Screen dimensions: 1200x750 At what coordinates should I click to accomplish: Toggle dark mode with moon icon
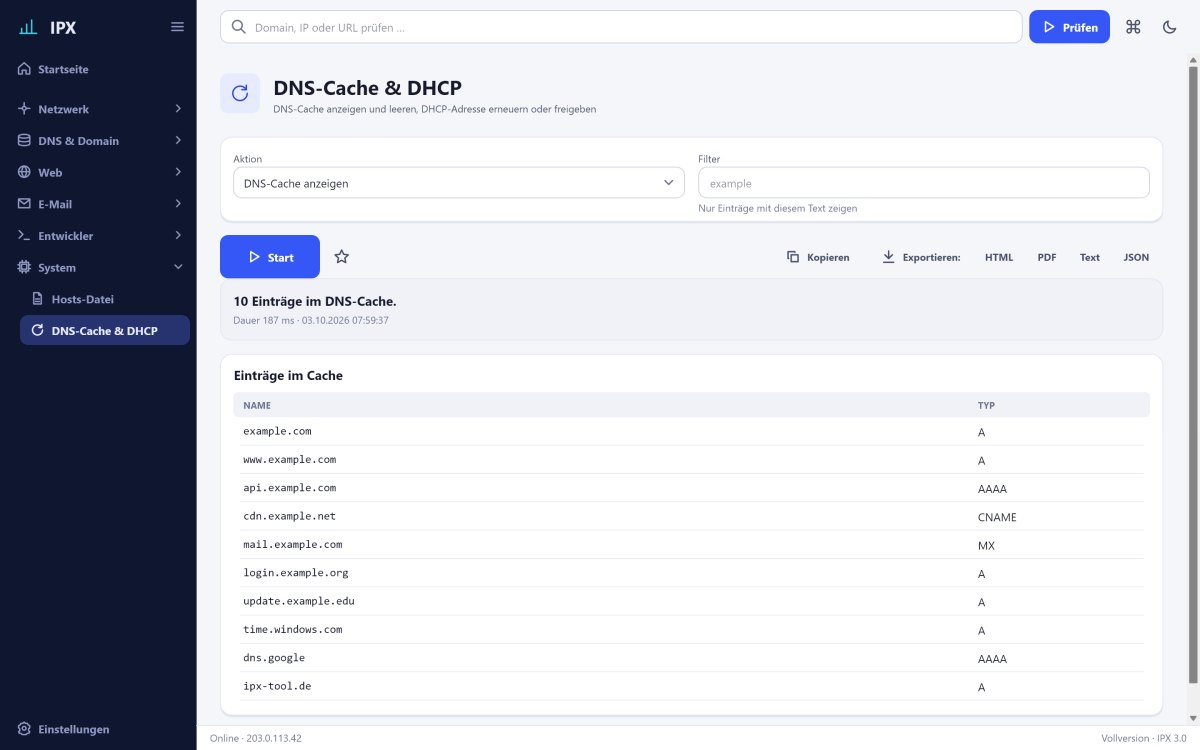[1169, 27]
